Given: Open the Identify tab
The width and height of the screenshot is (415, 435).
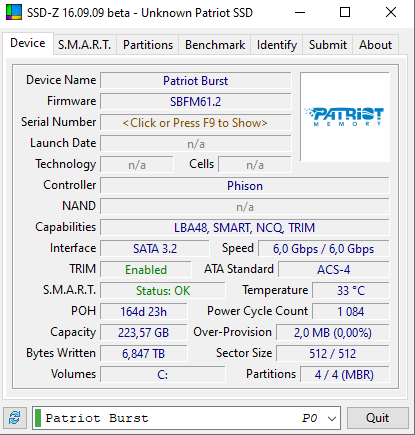Looking at the screenshot, I should [x=277, y=45].
